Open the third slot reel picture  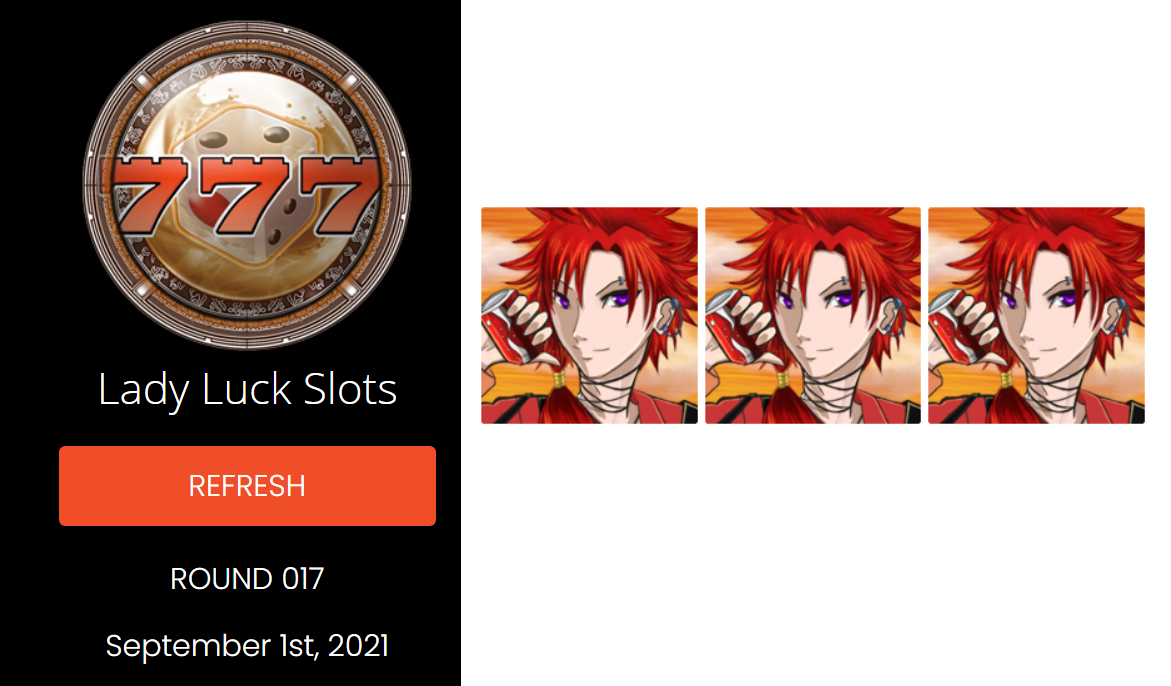click(1036, 315)
